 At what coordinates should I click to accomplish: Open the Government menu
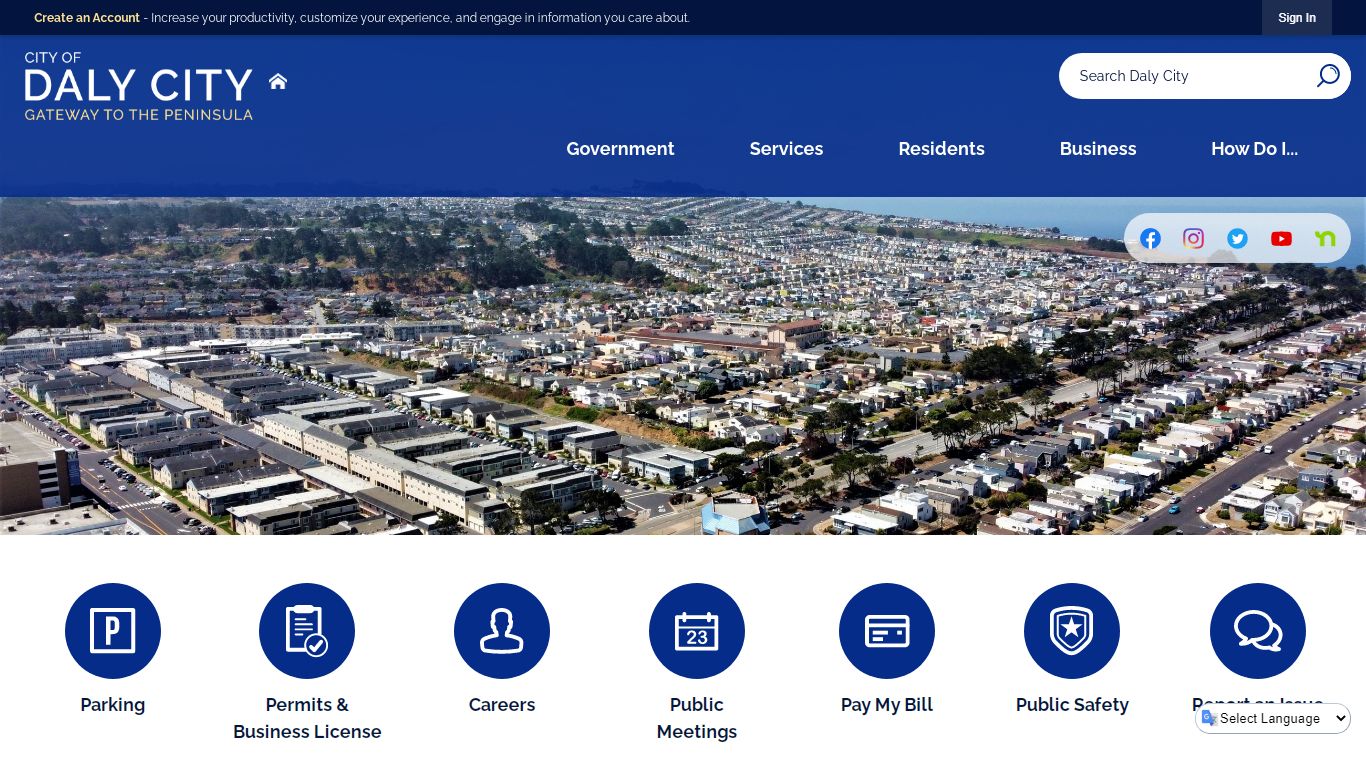point(620,148)
